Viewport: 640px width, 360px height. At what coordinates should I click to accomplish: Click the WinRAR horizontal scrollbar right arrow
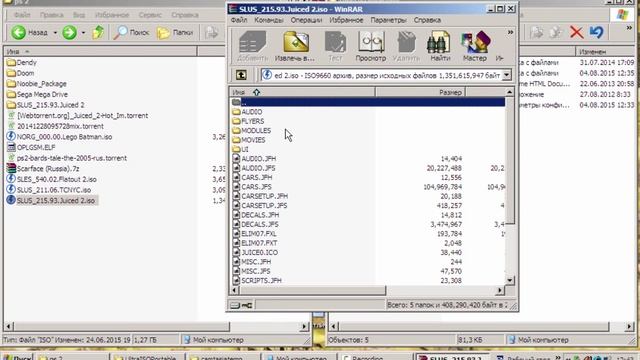[x=500, y=290]
